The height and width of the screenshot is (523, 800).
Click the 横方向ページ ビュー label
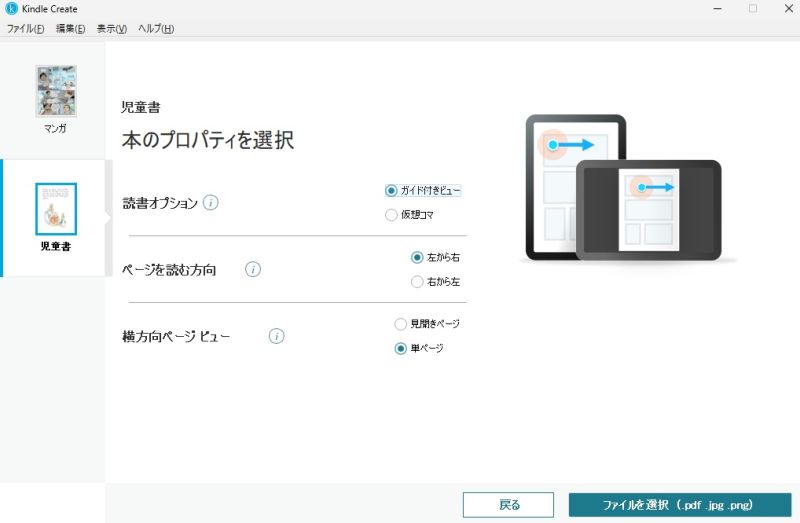pos(176,336)
